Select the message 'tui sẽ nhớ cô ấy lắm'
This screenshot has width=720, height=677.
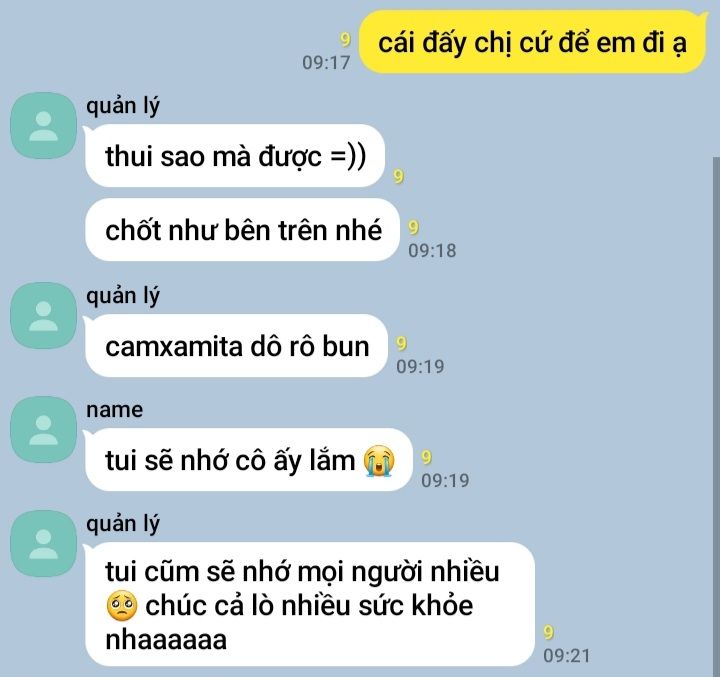248,460
